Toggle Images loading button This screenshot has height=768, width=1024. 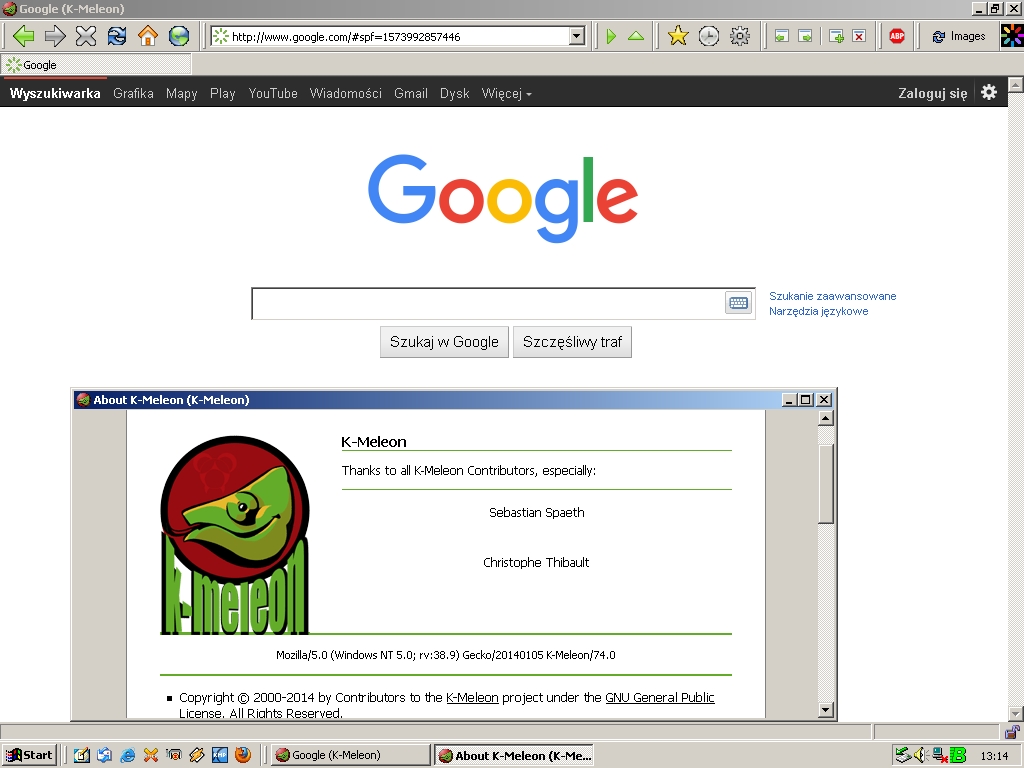pyautogui.click(x=958, y=37)
